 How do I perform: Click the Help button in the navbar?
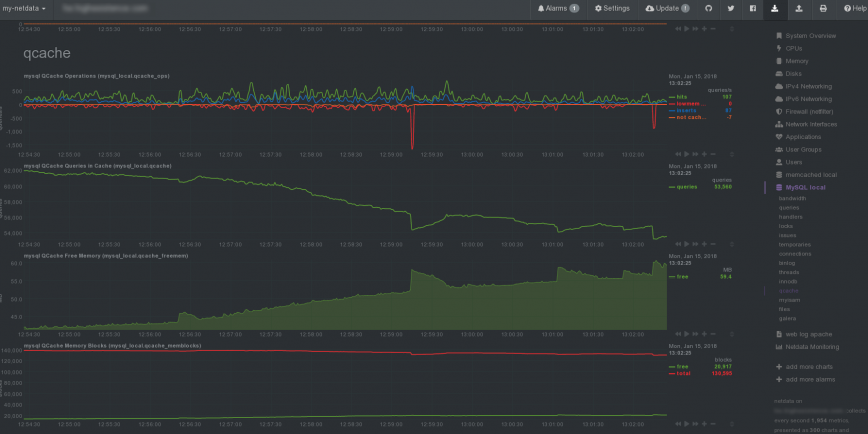pos(850,8)
